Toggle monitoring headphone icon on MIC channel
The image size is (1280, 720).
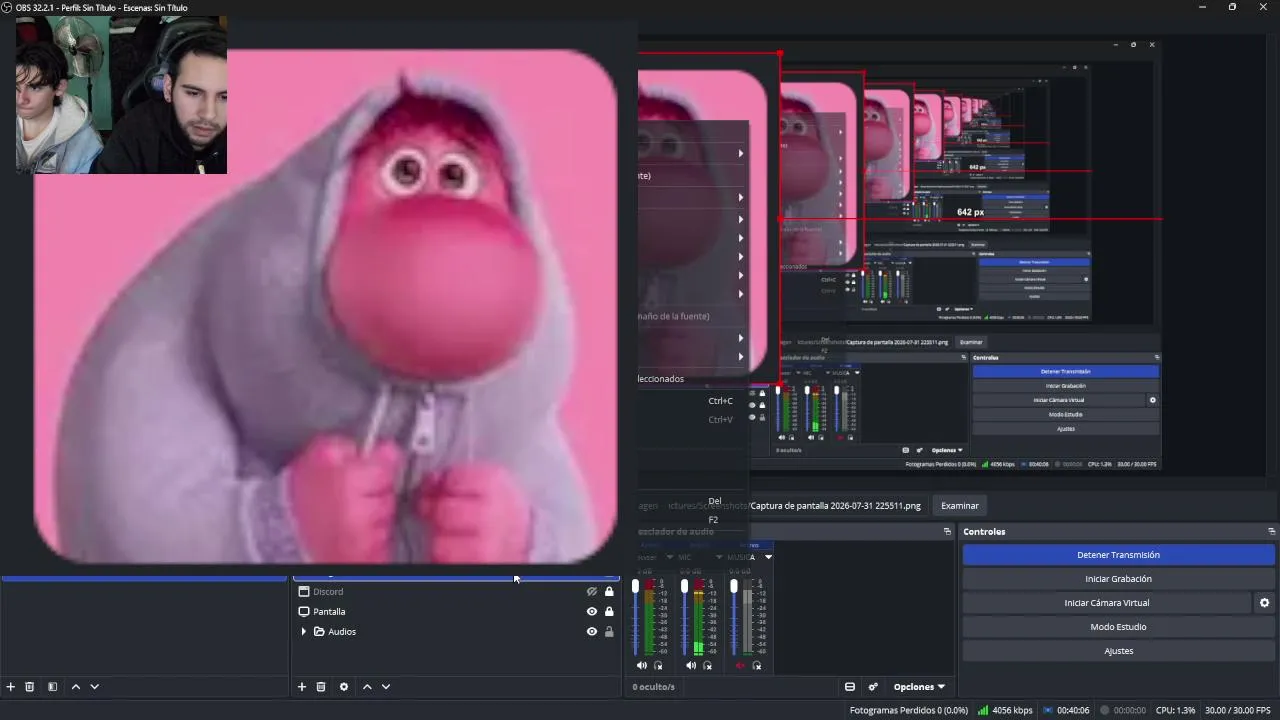point(708,666)
